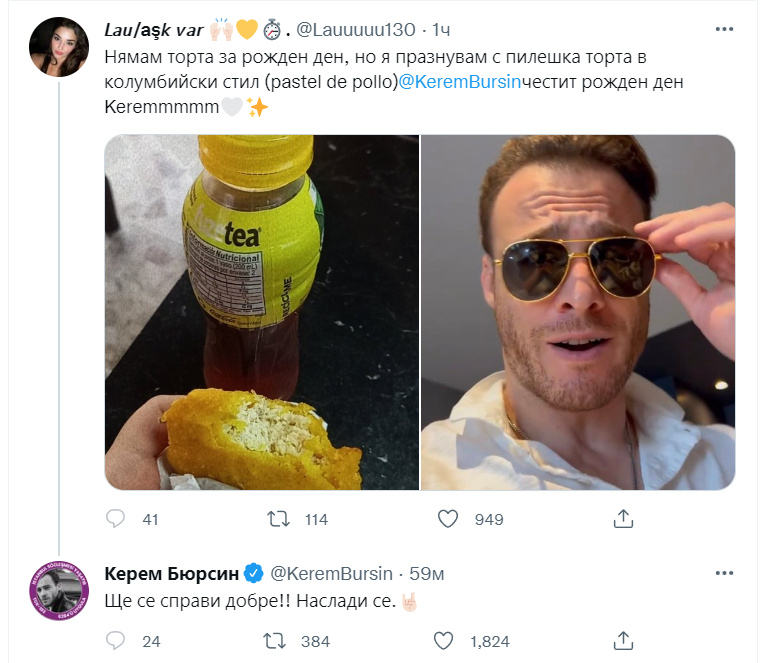Share Kerem Bursin's reply

(623, 640)
